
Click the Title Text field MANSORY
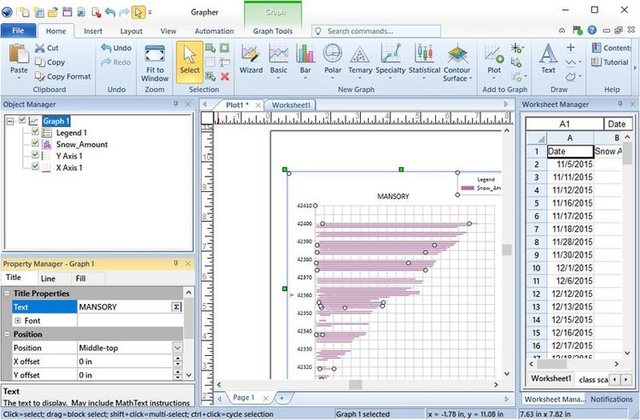(124, 307)
